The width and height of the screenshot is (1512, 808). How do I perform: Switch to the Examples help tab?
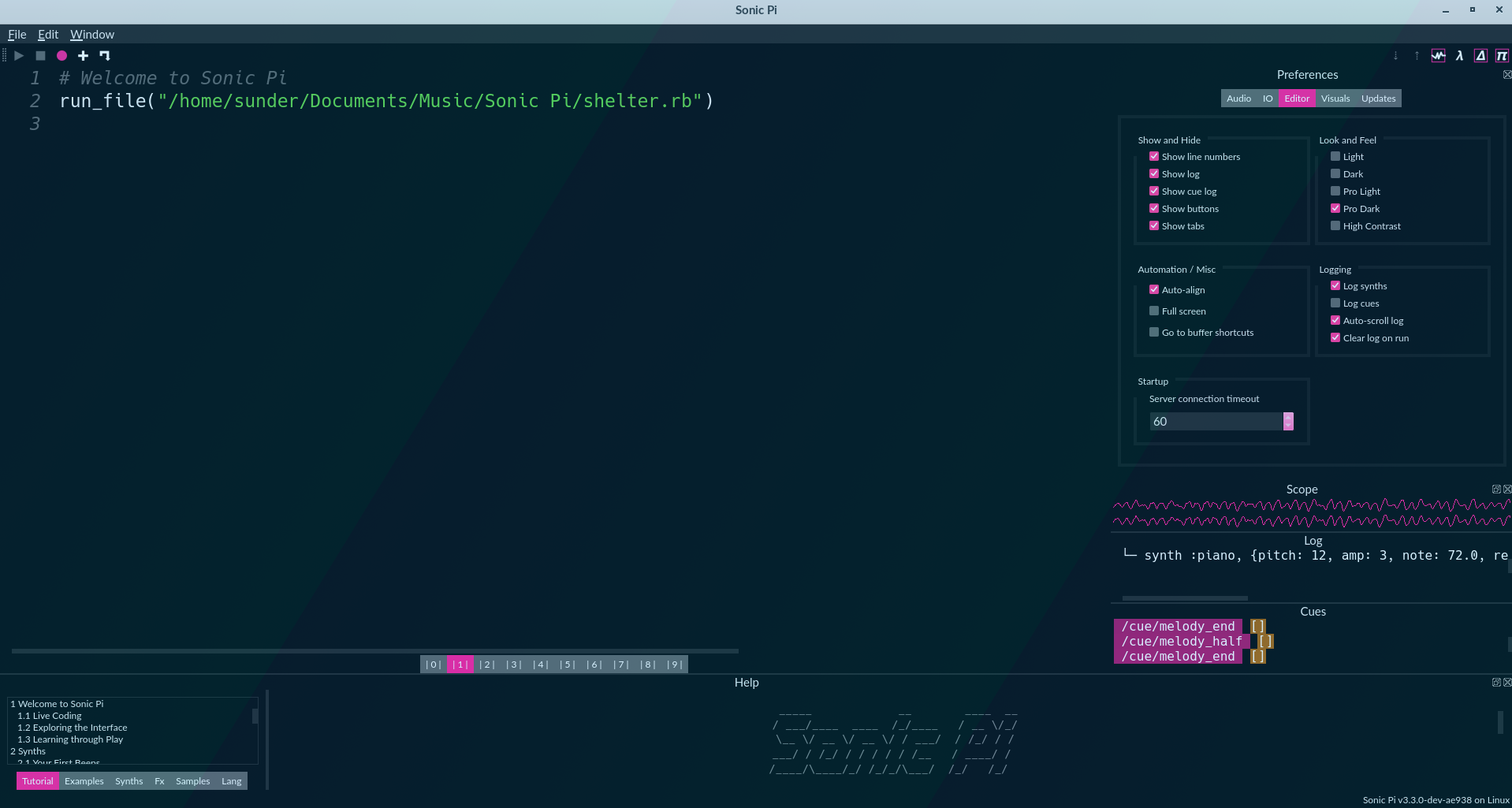pos(84,780)
